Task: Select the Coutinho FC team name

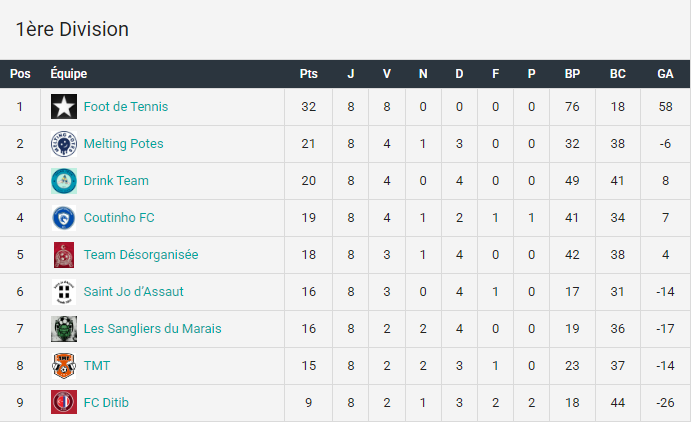Action: click(x=119, y=218)
